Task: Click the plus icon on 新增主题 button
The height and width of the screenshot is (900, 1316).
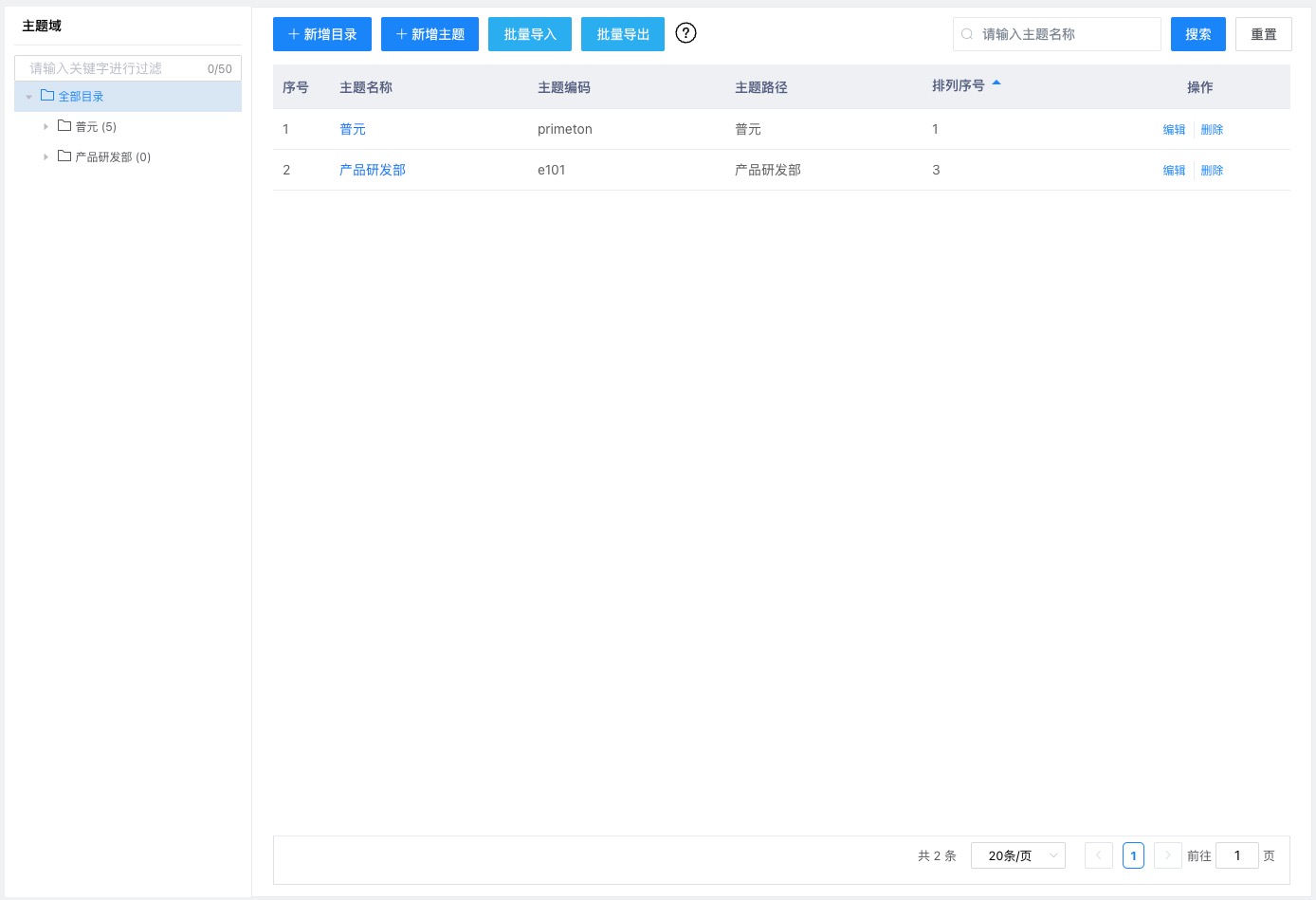Action: tap(399, 33)
